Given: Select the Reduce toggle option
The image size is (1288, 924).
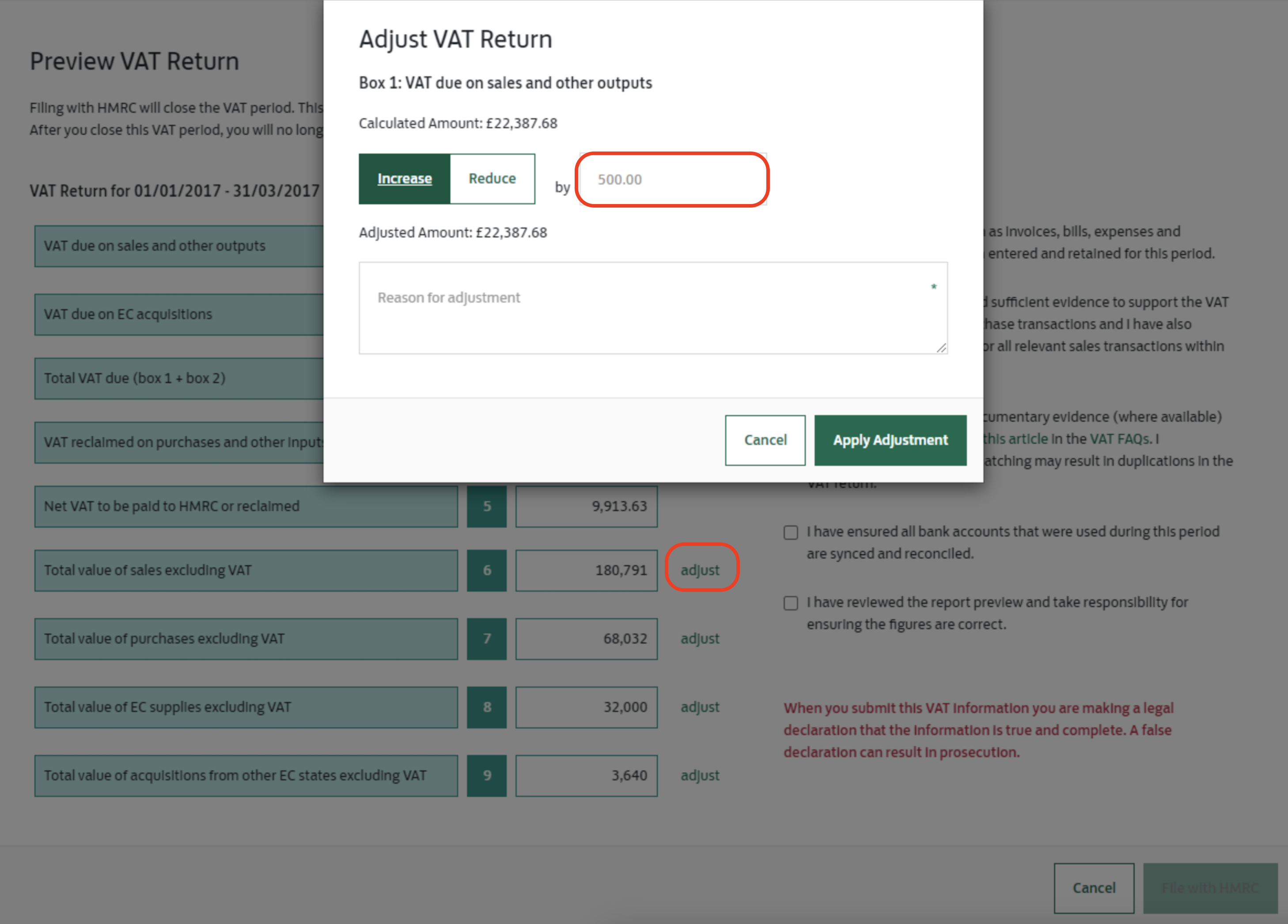Looking at the screenshot, I should [x=492, y=179].
